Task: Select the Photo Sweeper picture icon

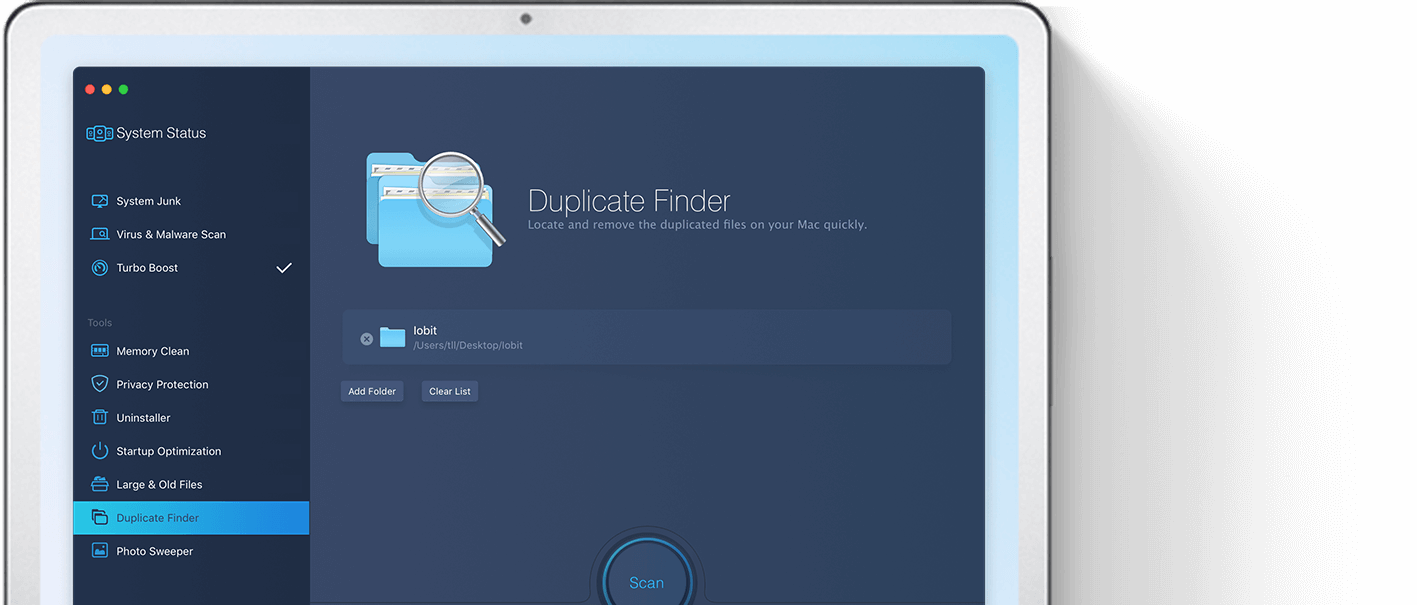Action: click(x=99, y=551)
